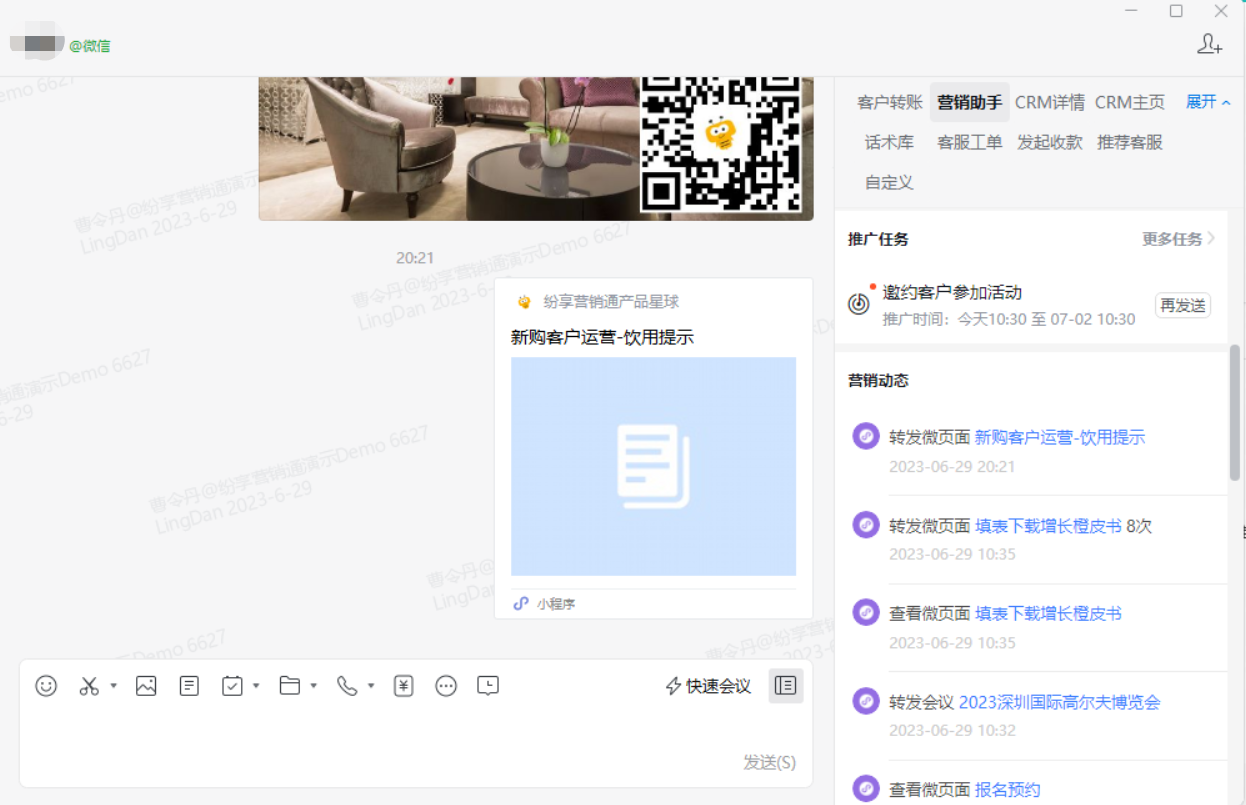Click the 小程序 mini-program label
Screen dimensions: 1246x805
click(555, 604)
